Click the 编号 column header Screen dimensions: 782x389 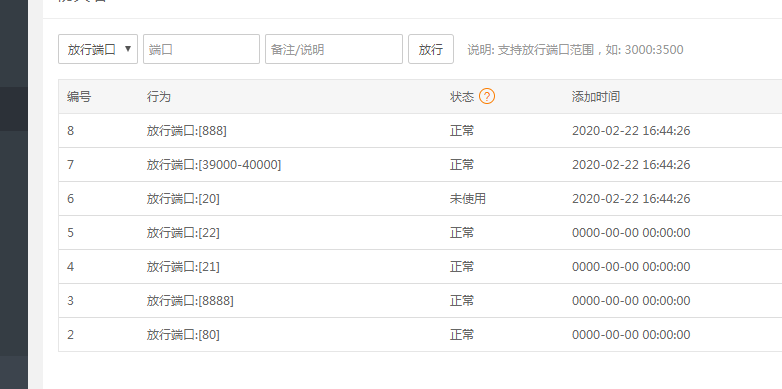(x=79, y=97)
